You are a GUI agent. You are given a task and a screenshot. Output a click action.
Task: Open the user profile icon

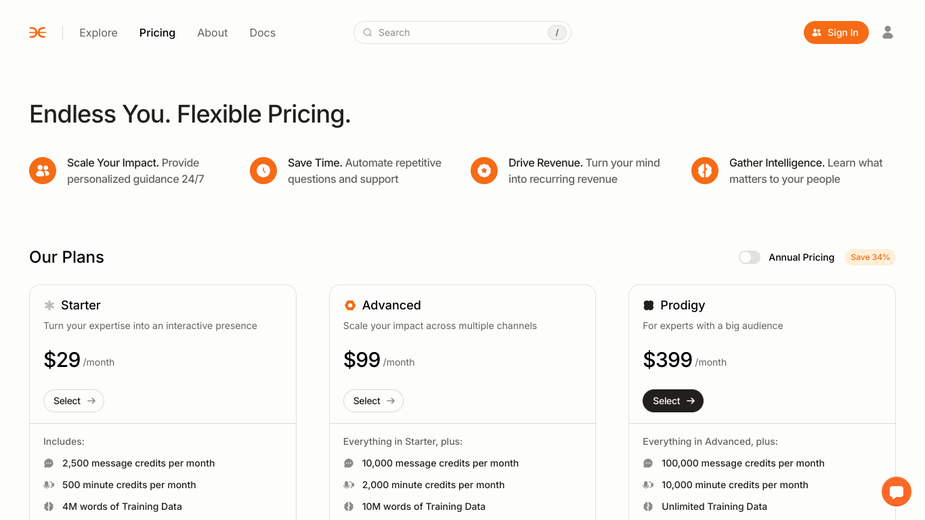[887, 32]
